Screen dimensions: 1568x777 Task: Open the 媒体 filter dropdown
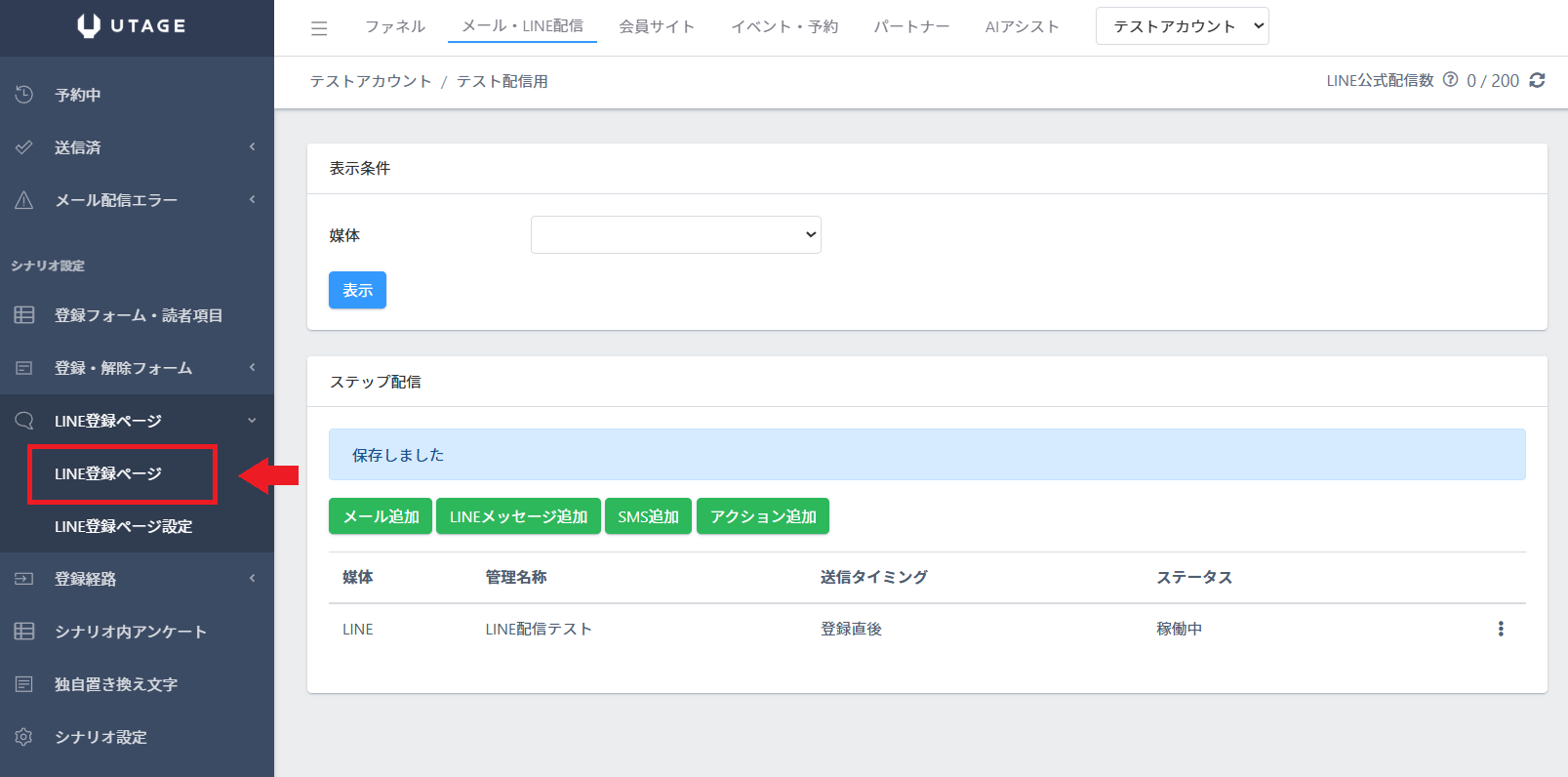675,235
